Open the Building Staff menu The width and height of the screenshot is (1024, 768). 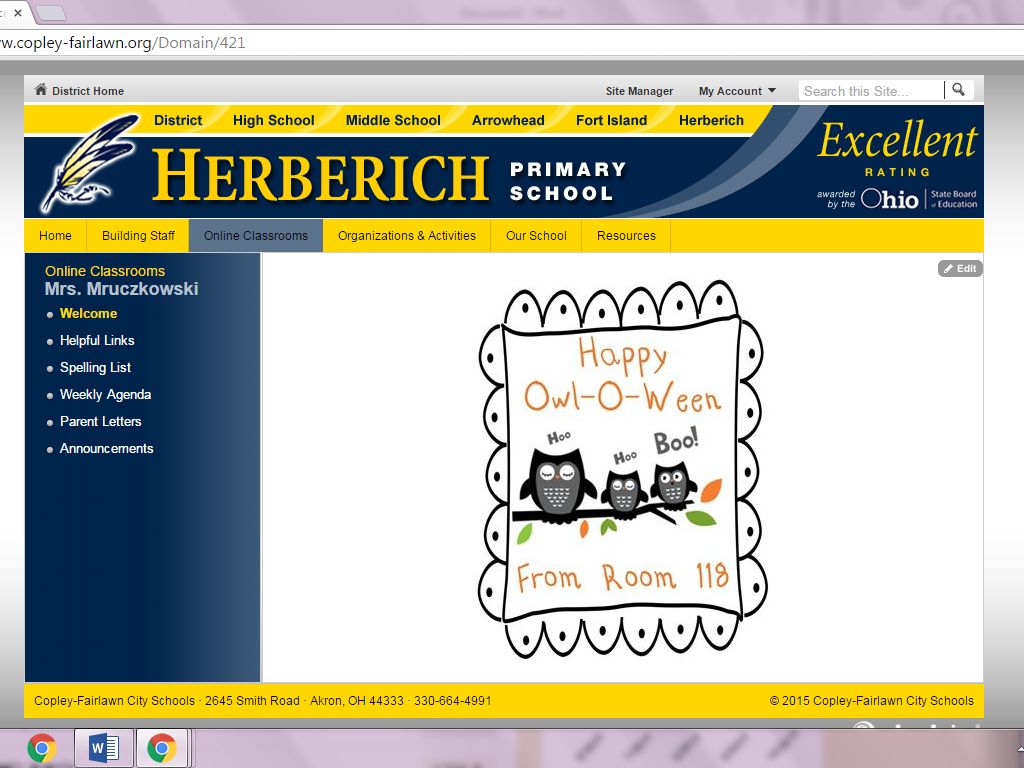click(138, 236)
